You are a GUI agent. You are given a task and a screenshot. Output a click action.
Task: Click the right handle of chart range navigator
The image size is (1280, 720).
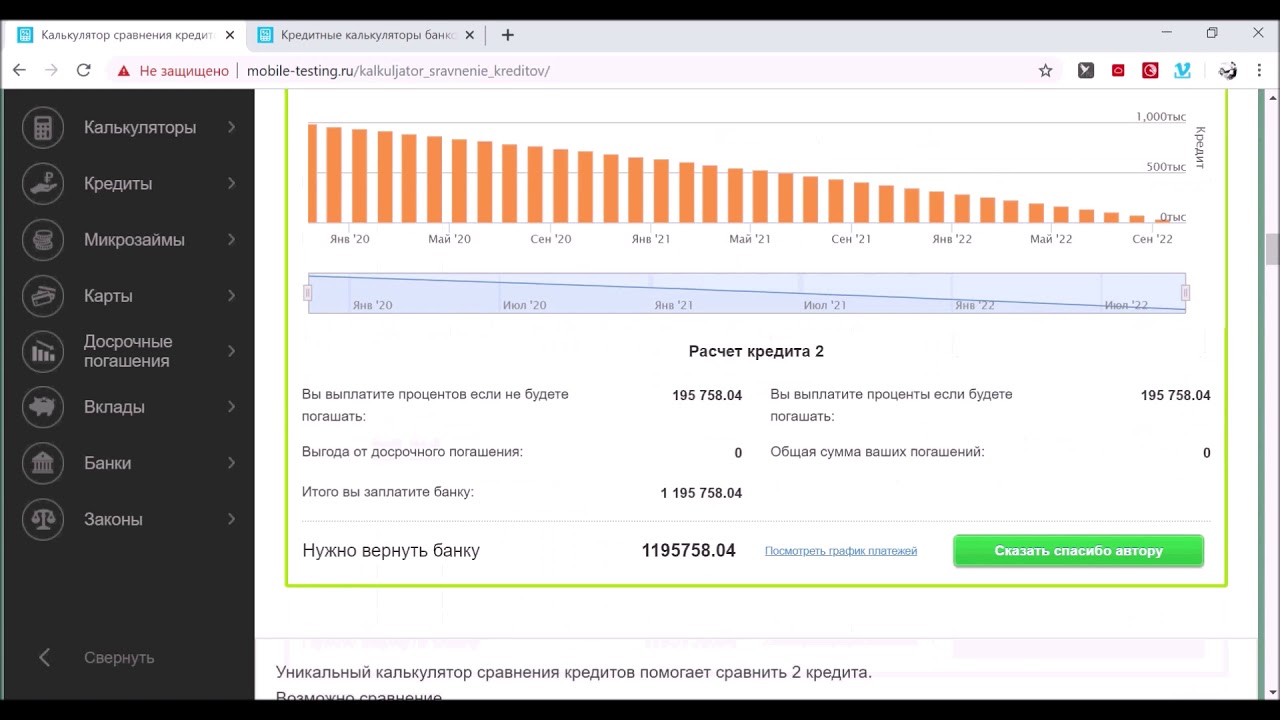click(x=1185, y=293)
